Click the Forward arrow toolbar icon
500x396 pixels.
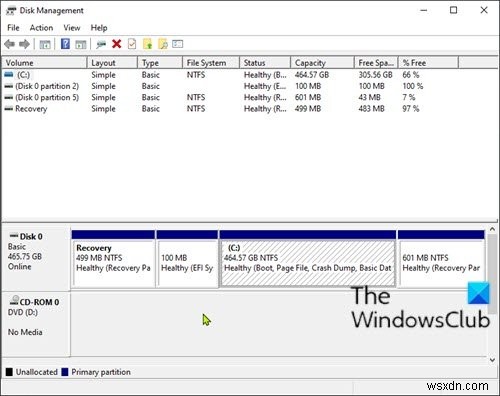click(x=24, y=44)
